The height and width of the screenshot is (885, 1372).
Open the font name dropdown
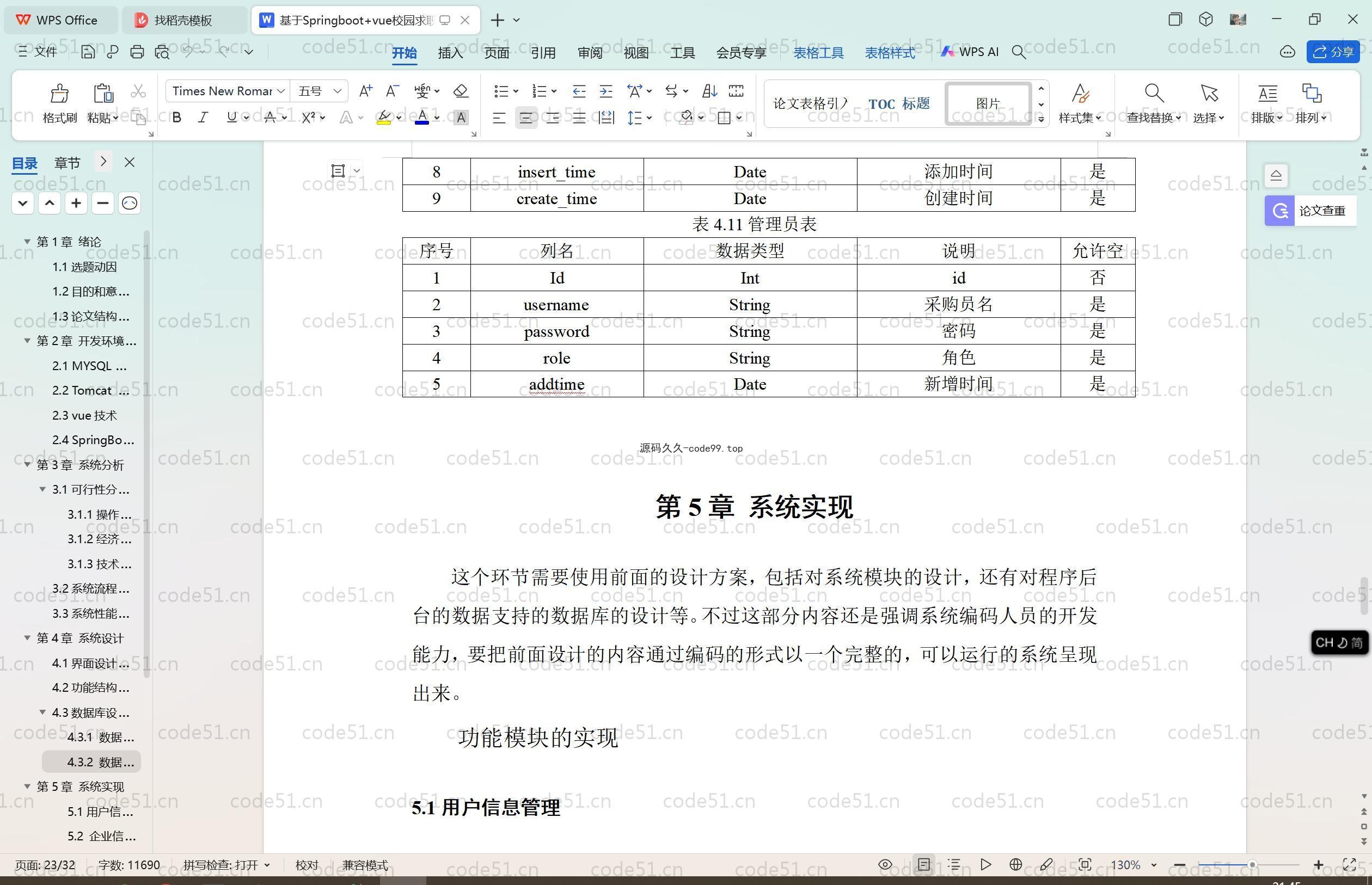(281, 91)
